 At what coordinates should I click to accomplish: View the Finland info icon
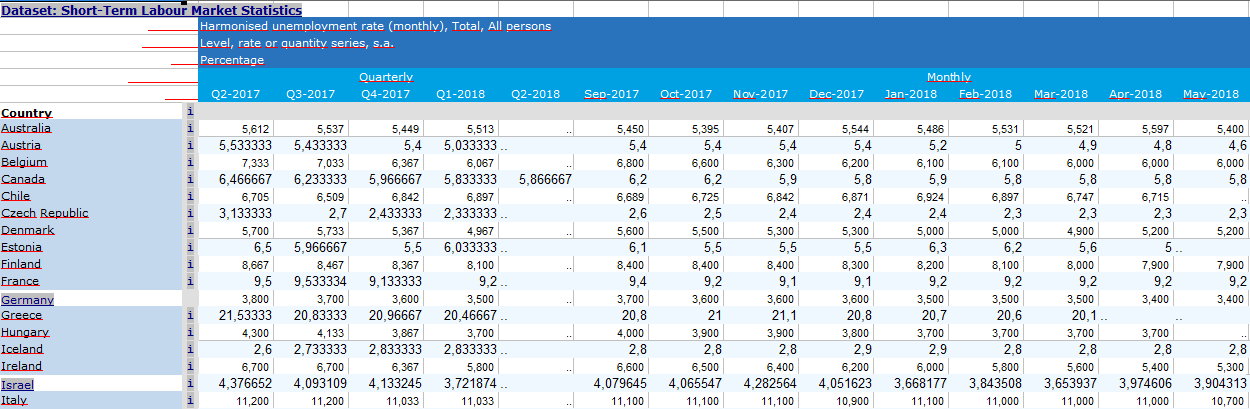tap(190, 264)
